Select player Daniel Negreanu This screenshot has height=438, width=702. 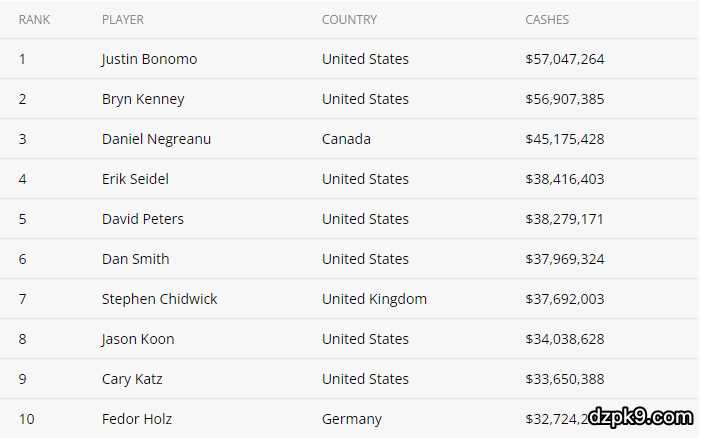[156, 139]
